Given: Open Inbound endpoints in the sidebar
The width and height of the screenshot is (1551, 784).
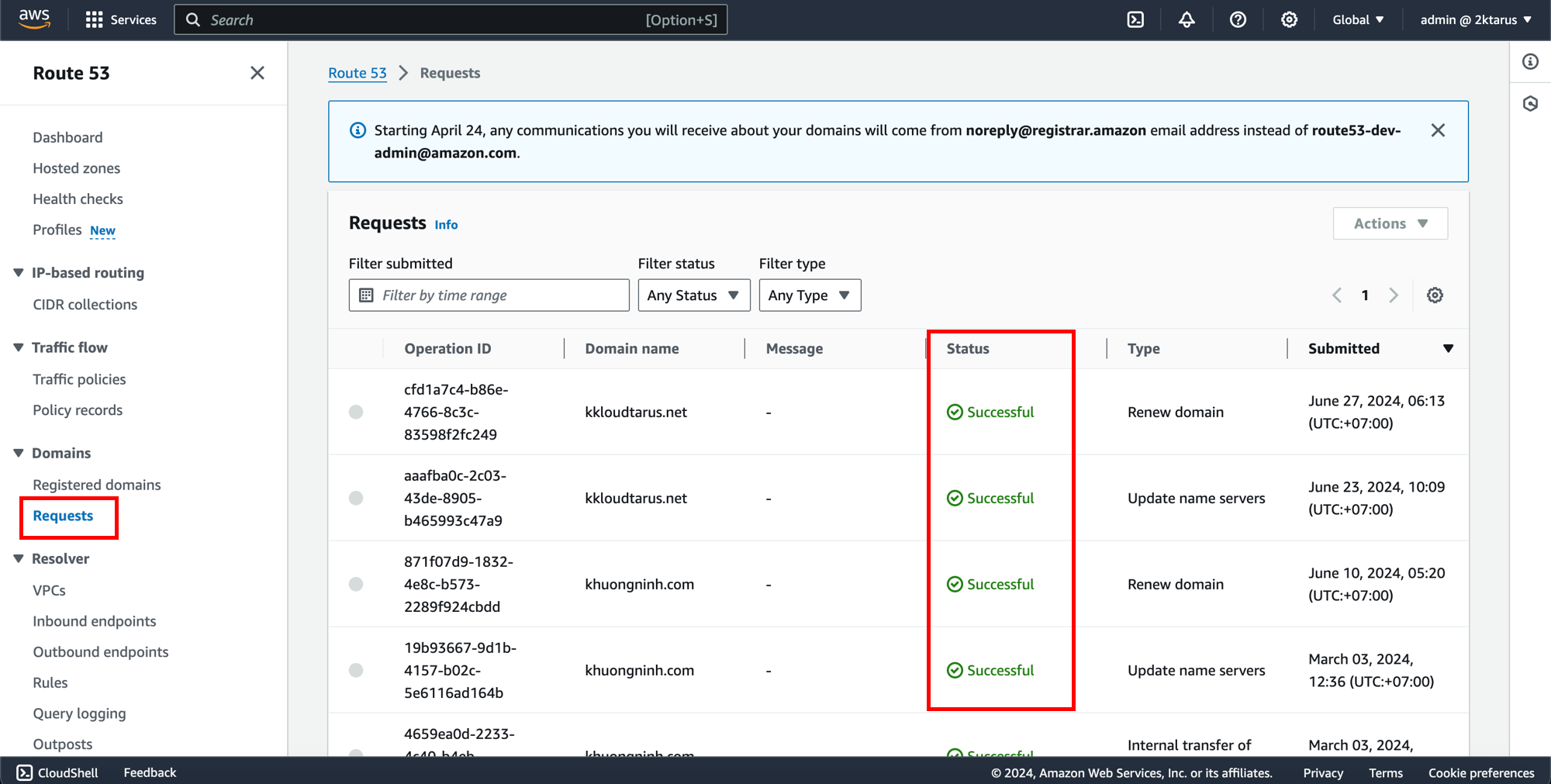Looking at the screenshot, I should (95, 621).
